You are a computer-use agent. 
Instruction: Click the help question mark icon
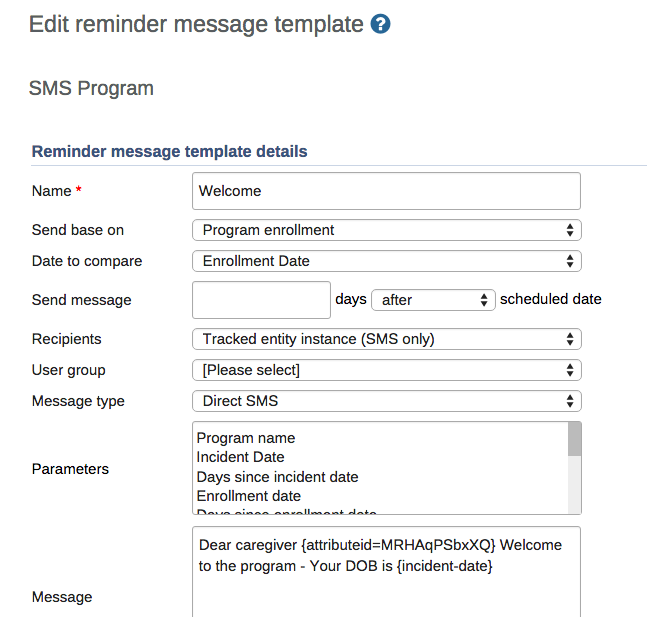tap(380, 24)
